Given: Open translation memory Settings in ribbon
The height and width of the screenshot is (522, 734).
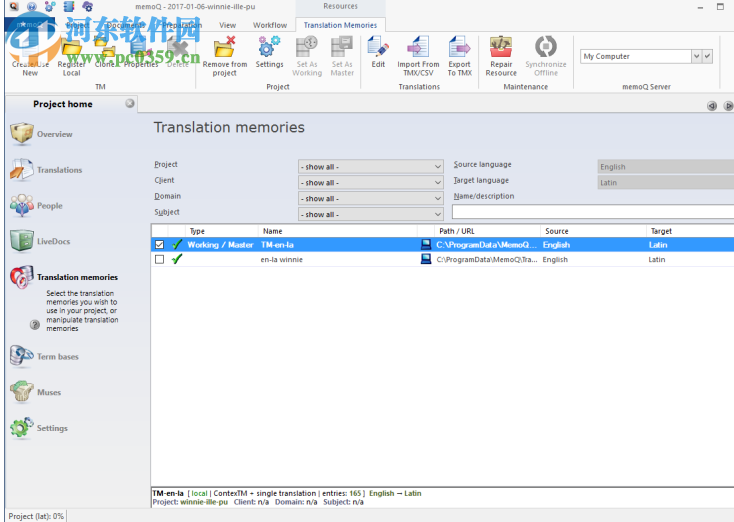Looking at the screenshot, I should pyautogui.click(x=269, y=52).
